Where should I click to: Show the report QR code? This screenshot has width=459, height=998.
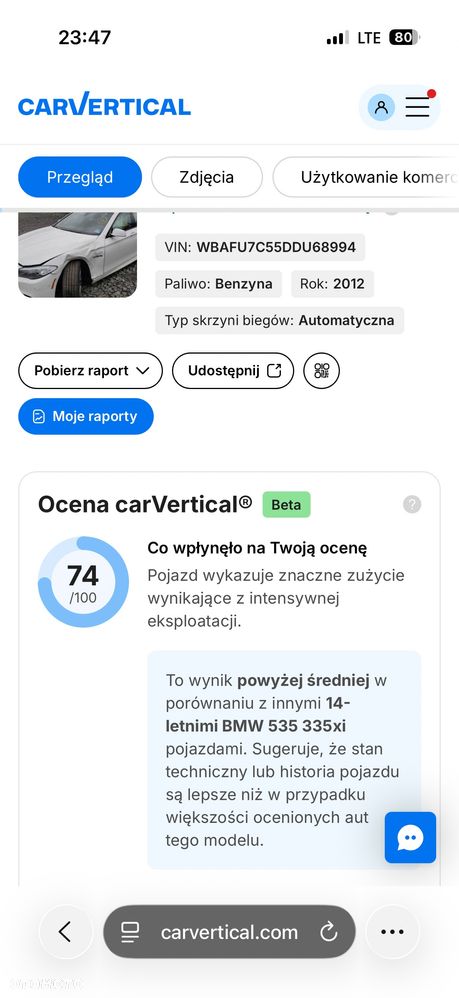pyautogui.click(x=321, y=370)
